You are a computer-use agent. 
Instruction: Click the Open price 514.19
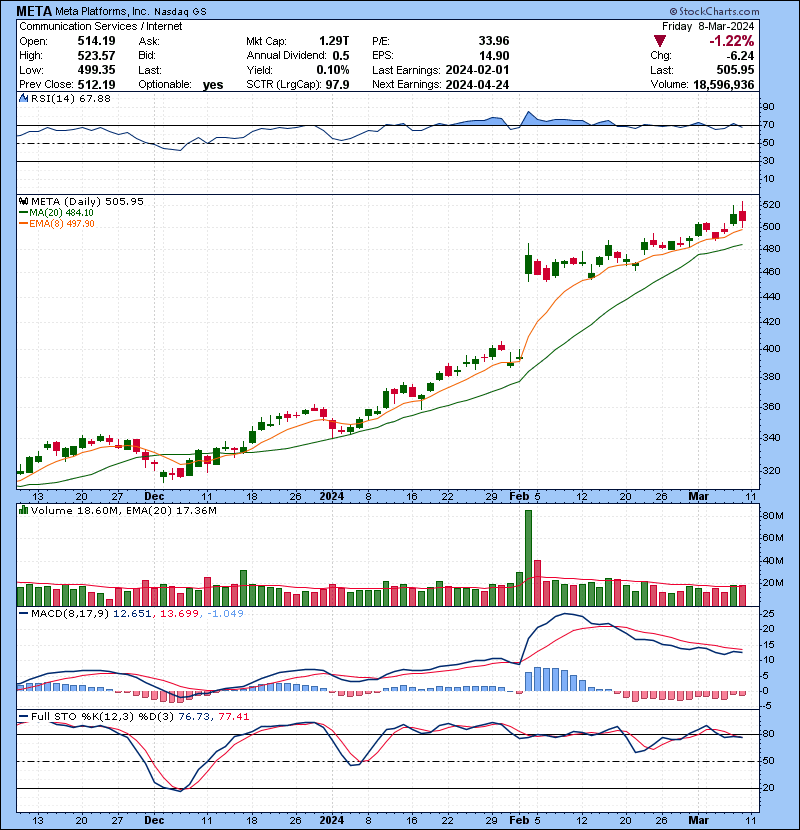click(96, 41)
